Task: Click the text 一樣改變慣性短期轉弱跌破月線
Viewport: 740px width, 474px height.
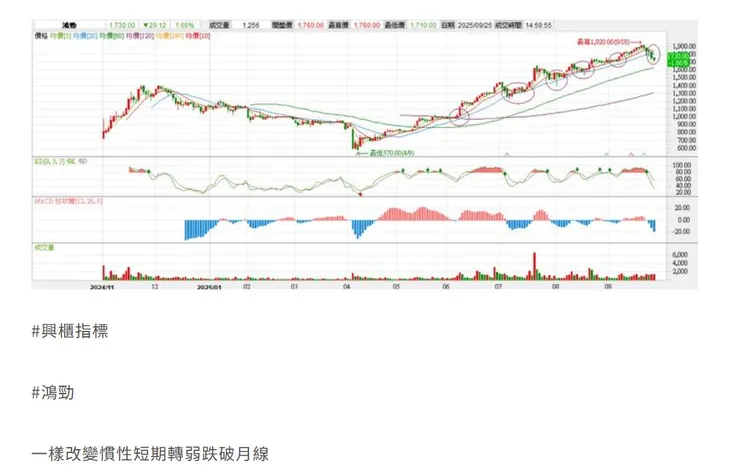Action: 150,454
